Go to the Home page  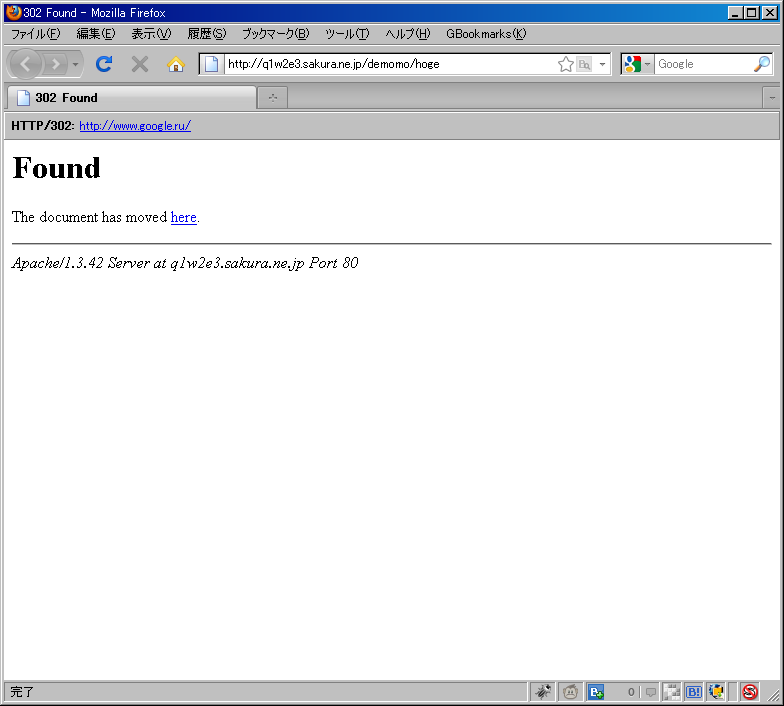[176, 64]
